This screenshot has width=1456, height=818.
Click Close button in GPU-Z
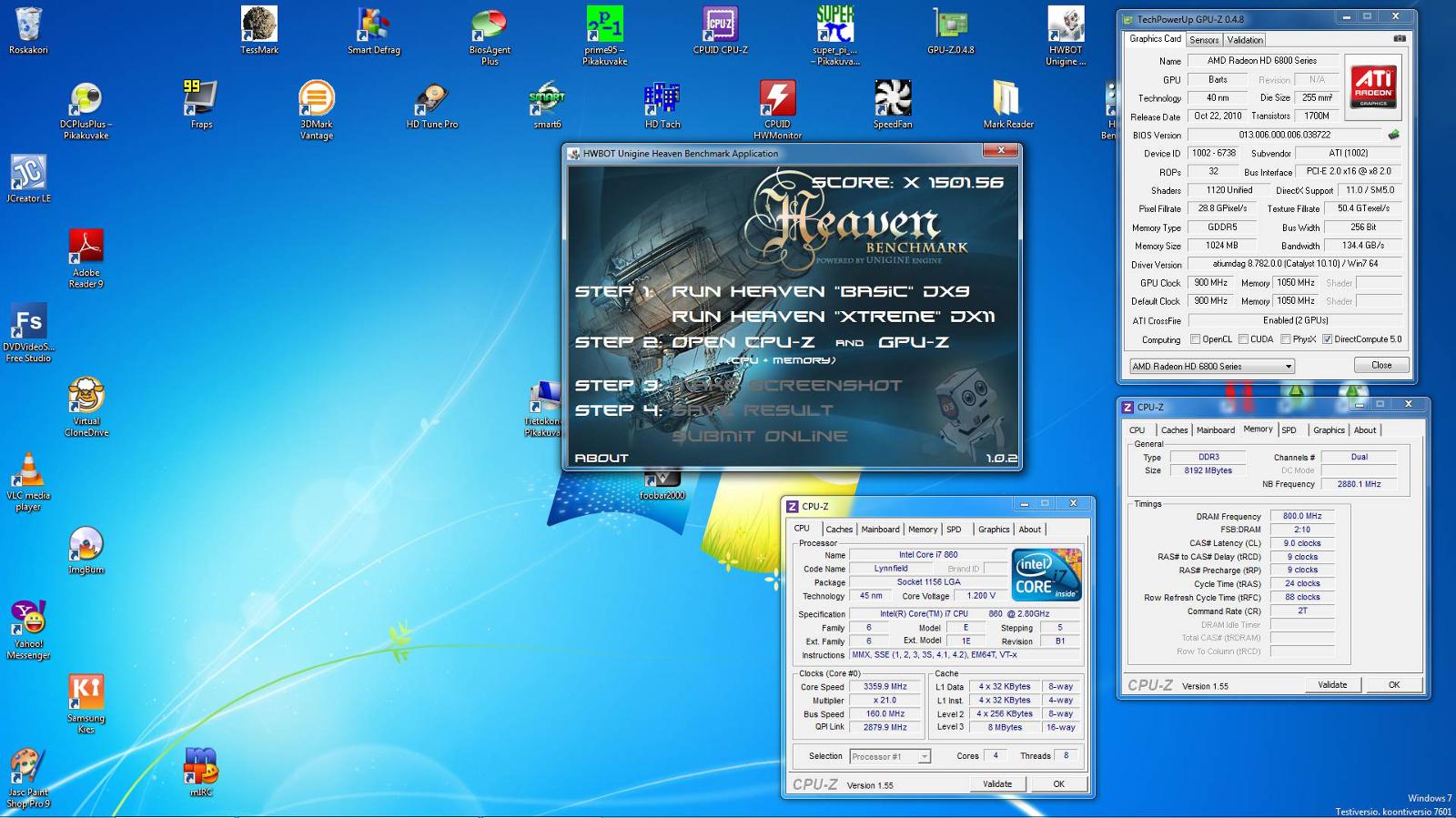pos(1381,365)
